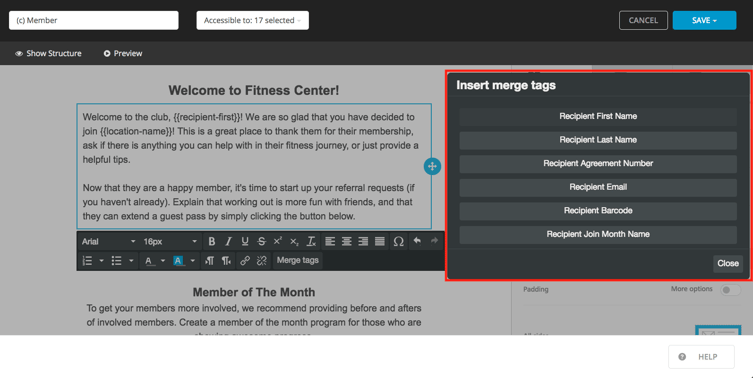Screen dimensions: 753x378
Task: Open the Preview mode
Action: [123, 53]
